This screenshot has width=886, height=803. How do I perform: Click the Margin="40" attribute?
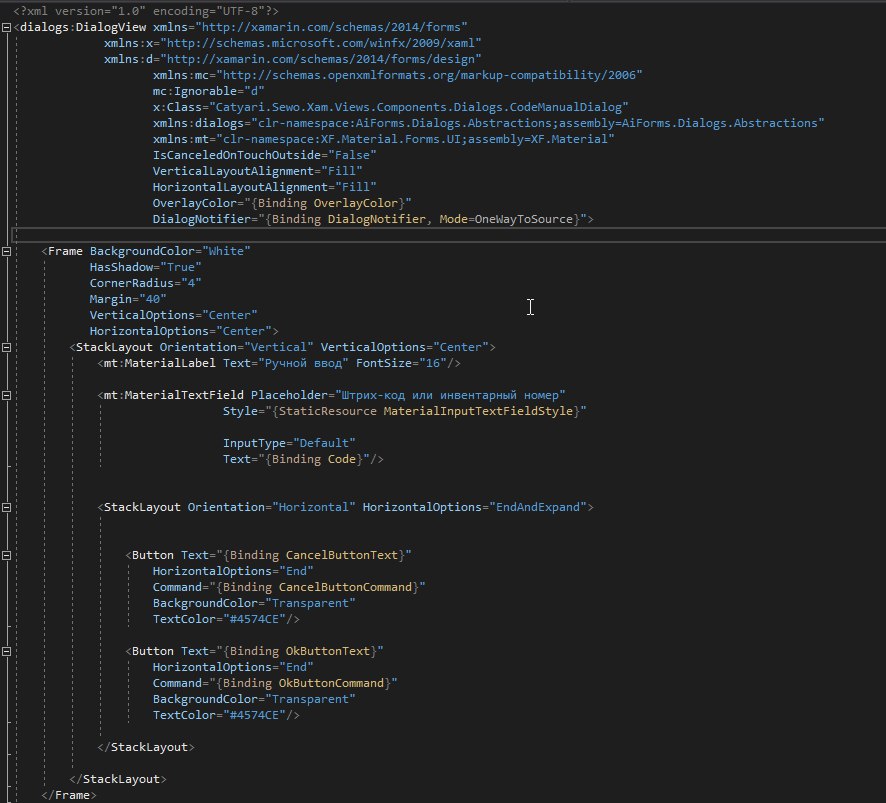pyautogui.click(x=128, y=299)
